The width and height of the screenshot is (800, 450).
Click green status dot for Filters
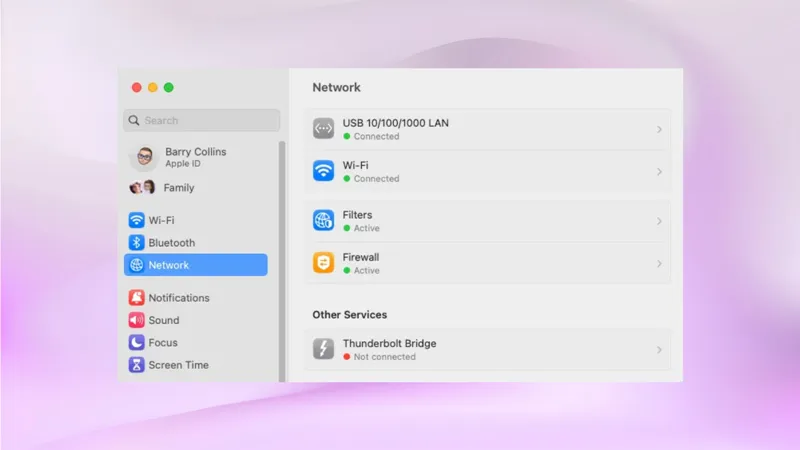(347, 228)
